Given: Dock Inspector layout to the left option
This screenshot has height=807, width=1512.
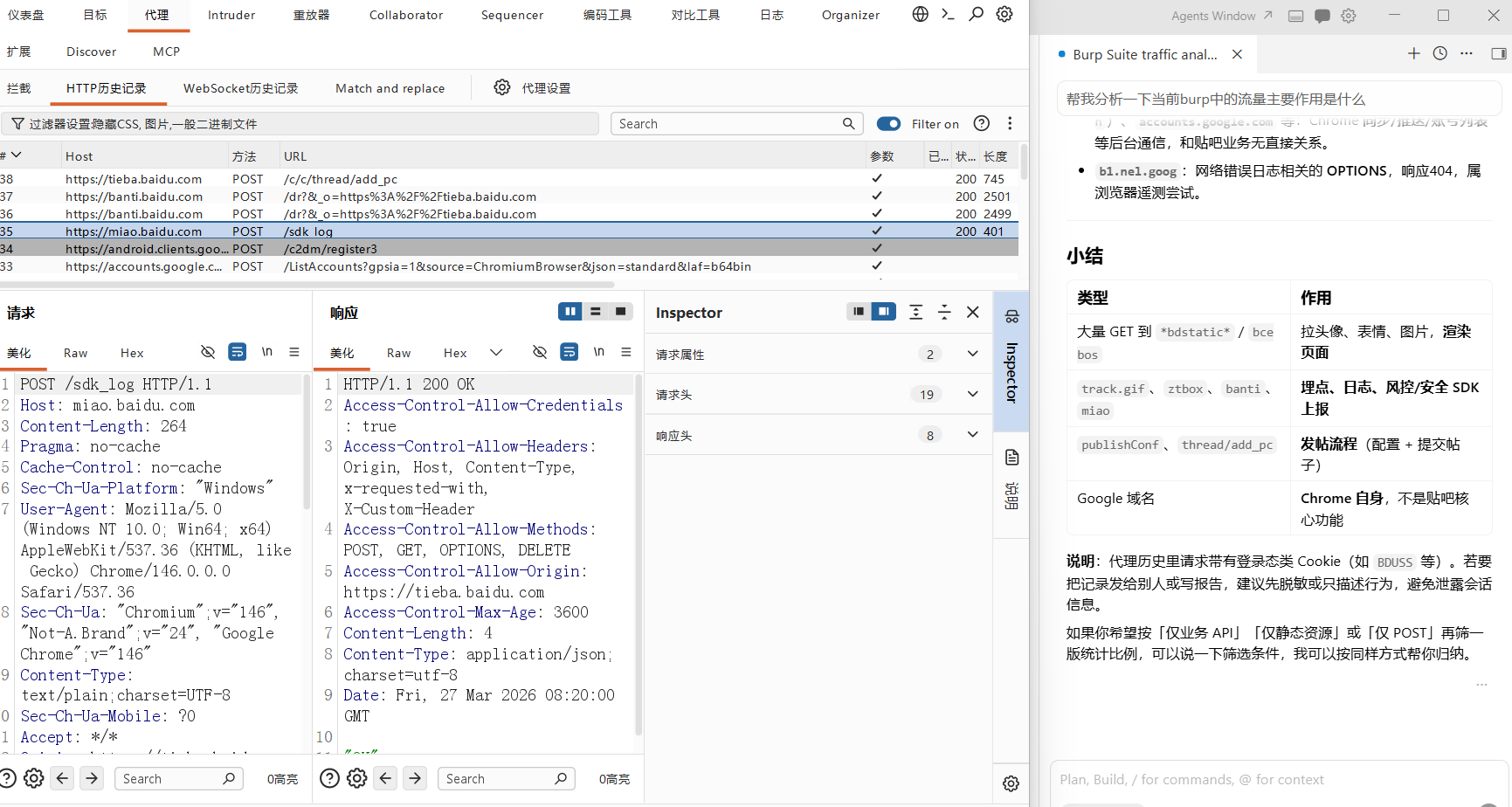Looking at the screenshot, I should tap(859, 312).
